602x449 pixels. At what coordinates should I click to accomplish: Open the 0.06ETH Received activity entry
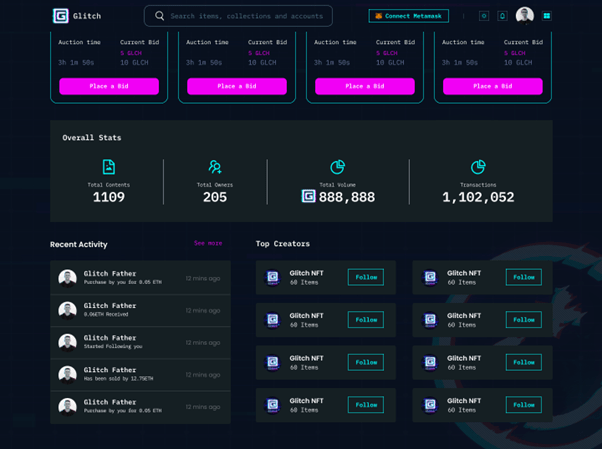tap(140, 310)
